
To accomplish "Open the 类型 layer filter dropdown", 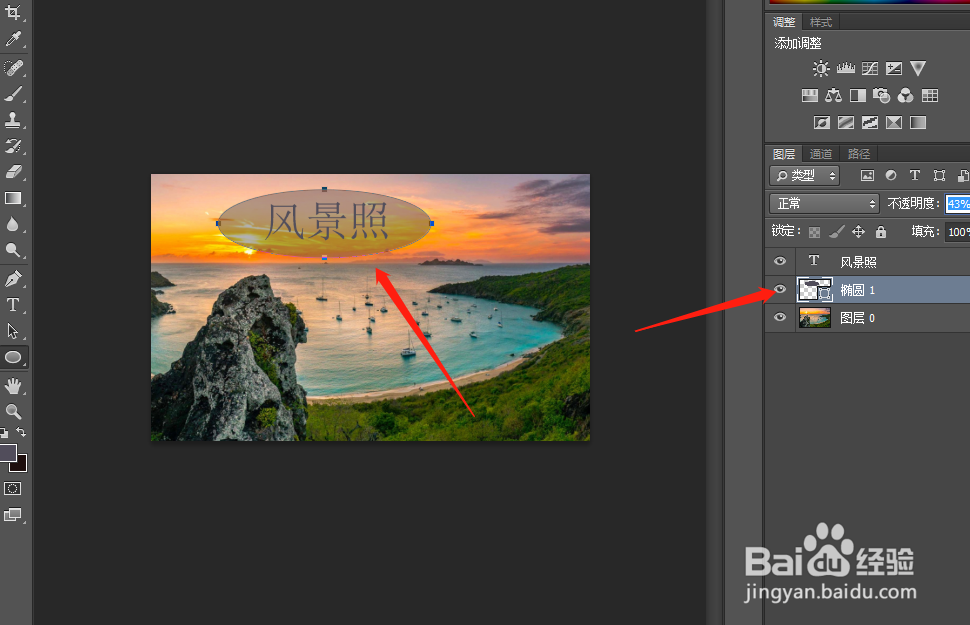I will click(x=805, y=176).
